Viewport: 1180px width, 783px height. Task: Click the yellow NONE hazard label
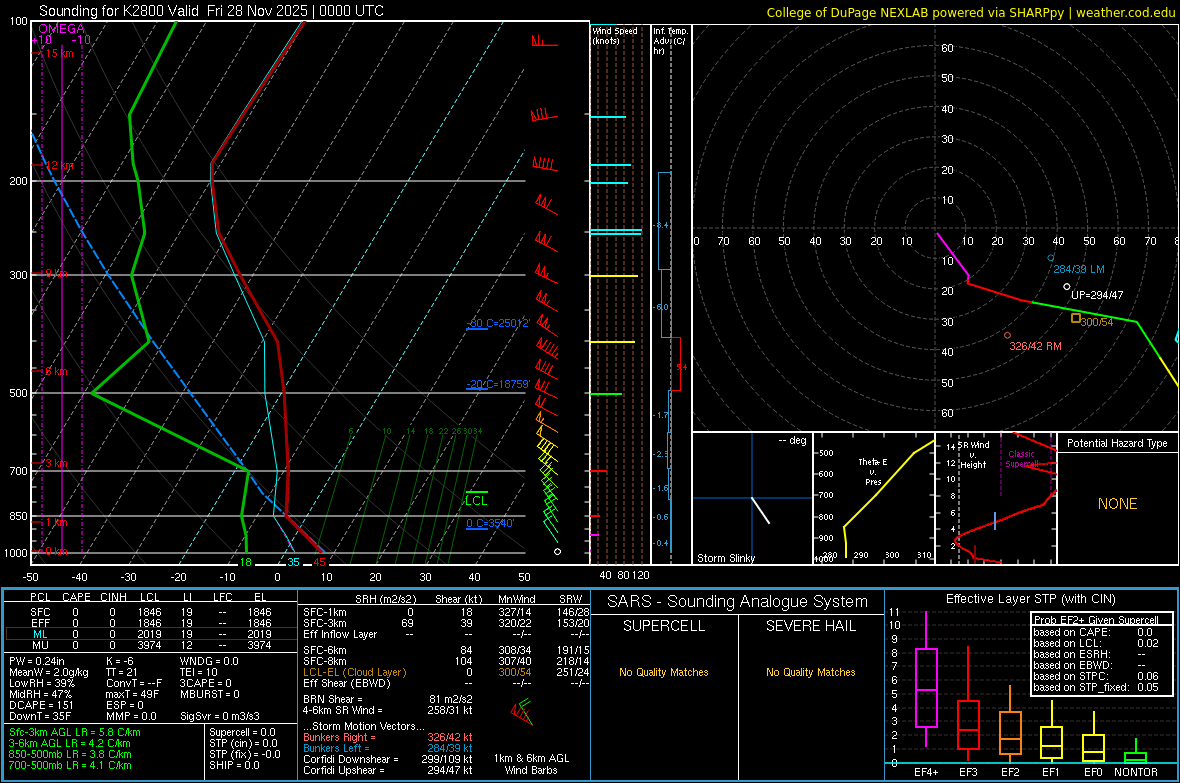pos(1117,504)
